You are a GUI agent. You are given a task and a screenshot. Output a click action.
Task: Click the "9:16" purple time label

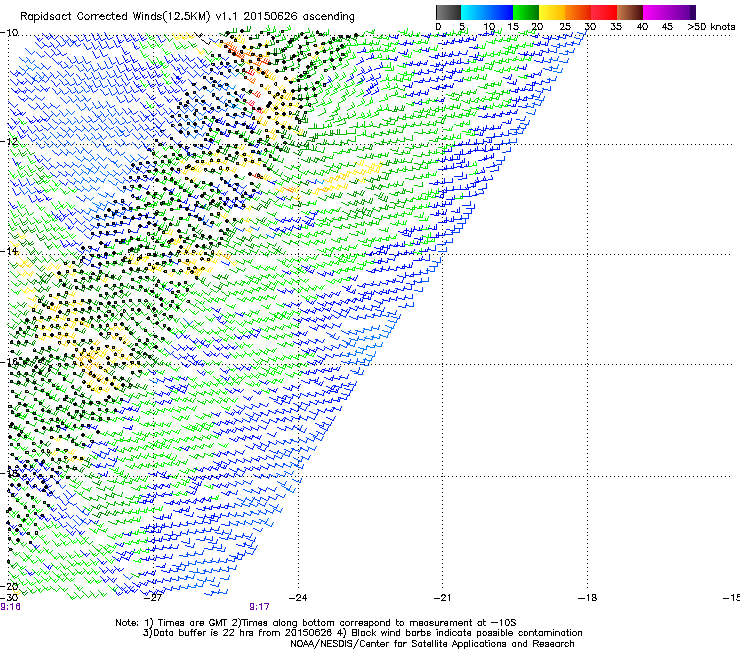coord(10,607)
